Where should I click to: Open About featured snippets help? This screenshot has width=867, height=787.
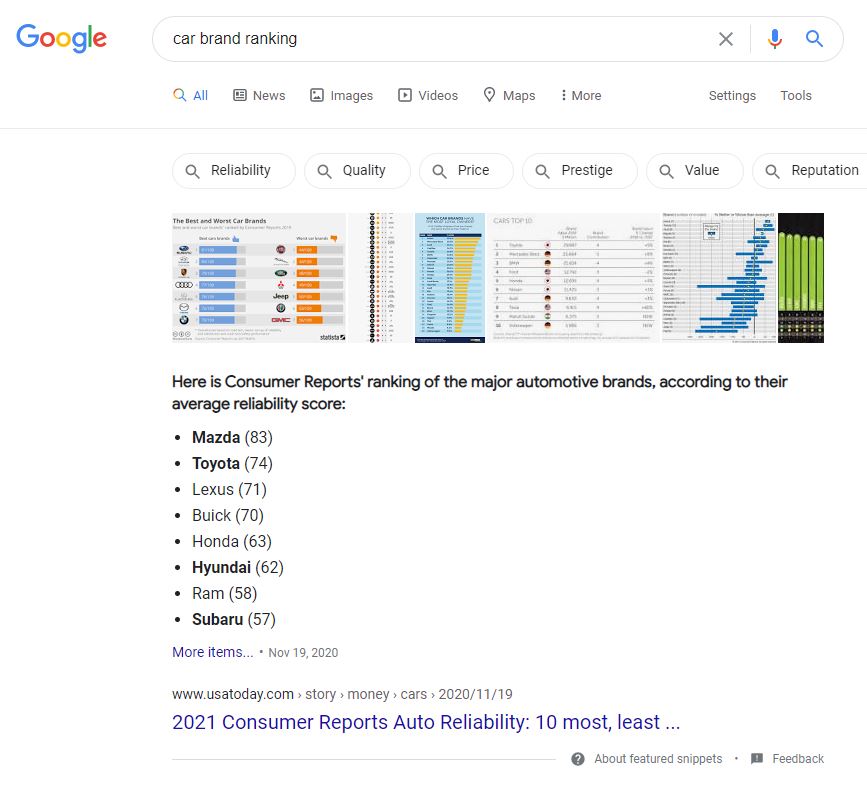tap(658, 759)
